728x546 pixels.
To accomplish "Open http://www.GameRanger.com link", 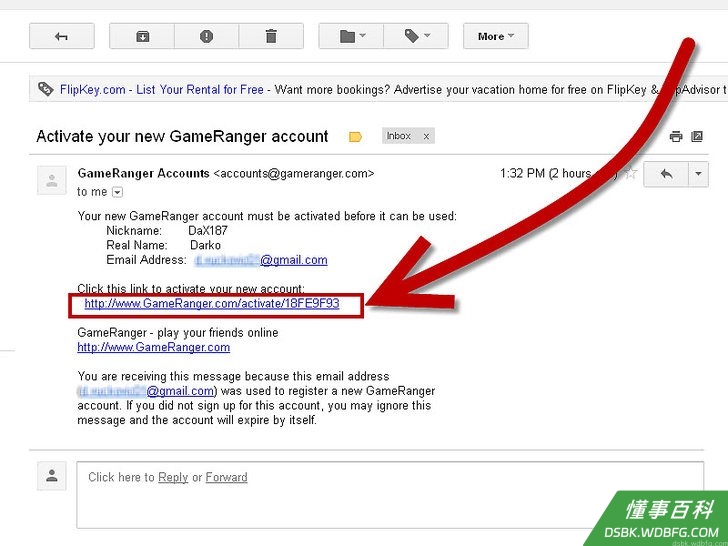I will tap(154, 347).
